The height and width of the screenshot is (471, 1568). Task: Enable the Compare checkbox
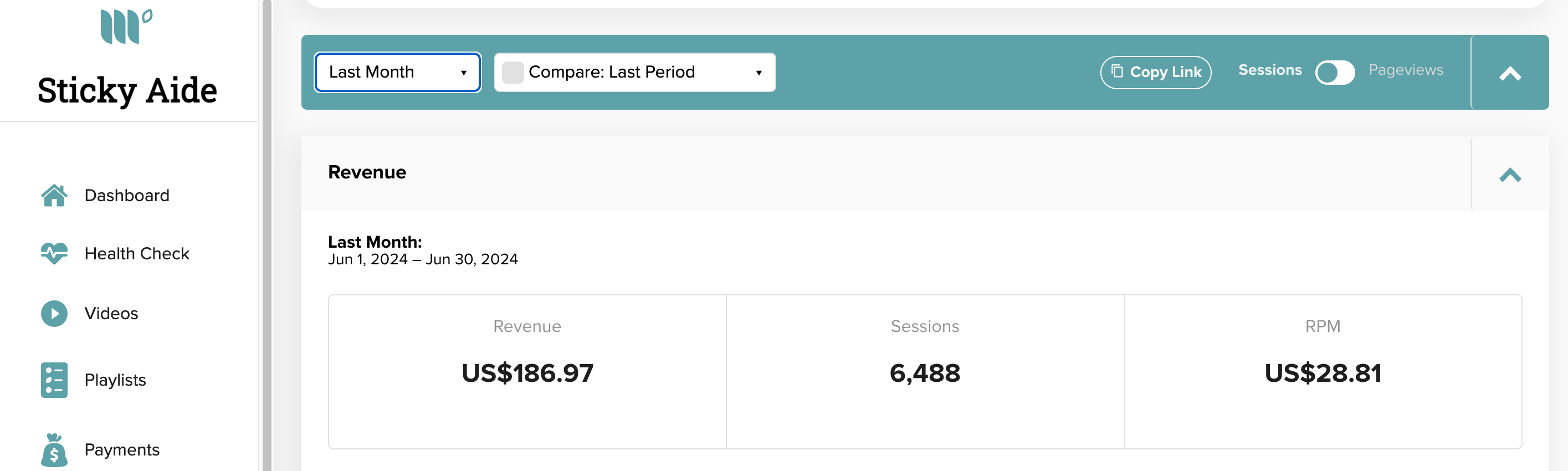[x=513, y=73]
